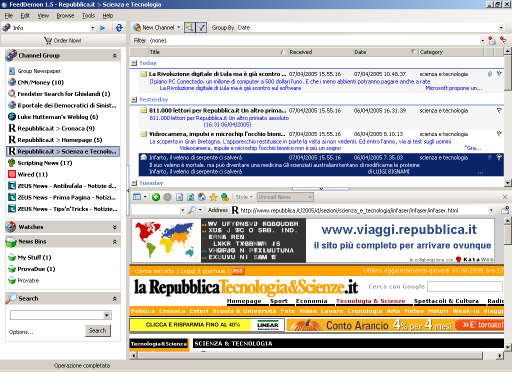Click the Sport link on the web page
This screenshot has height=372, width=512.
click(279, 301)
